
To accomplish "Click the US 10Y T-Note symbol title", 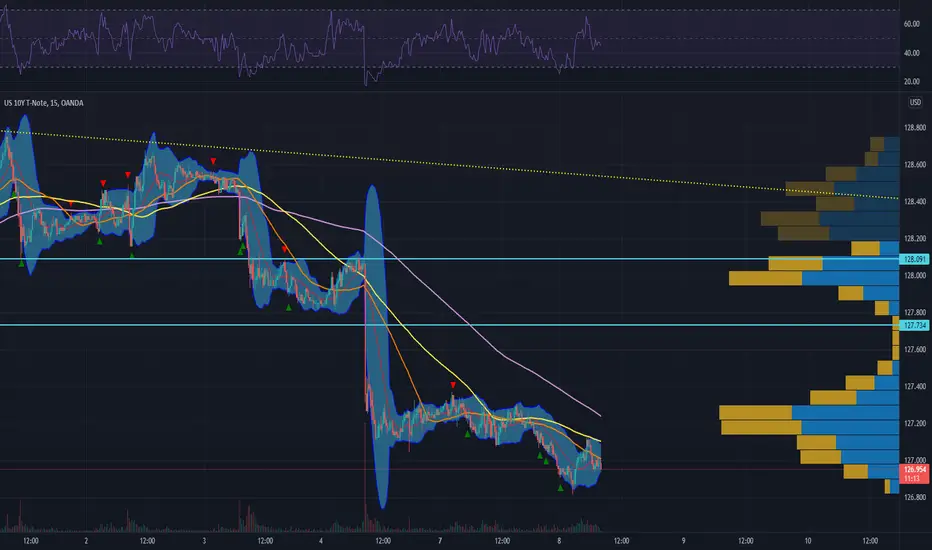I will click(x=43, y=103).
